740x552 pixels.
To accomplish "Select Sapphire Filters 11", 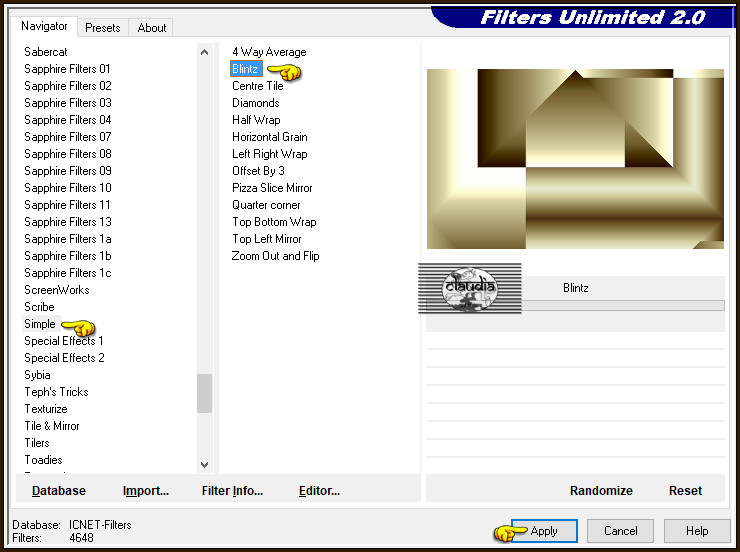I will point(67,205).
